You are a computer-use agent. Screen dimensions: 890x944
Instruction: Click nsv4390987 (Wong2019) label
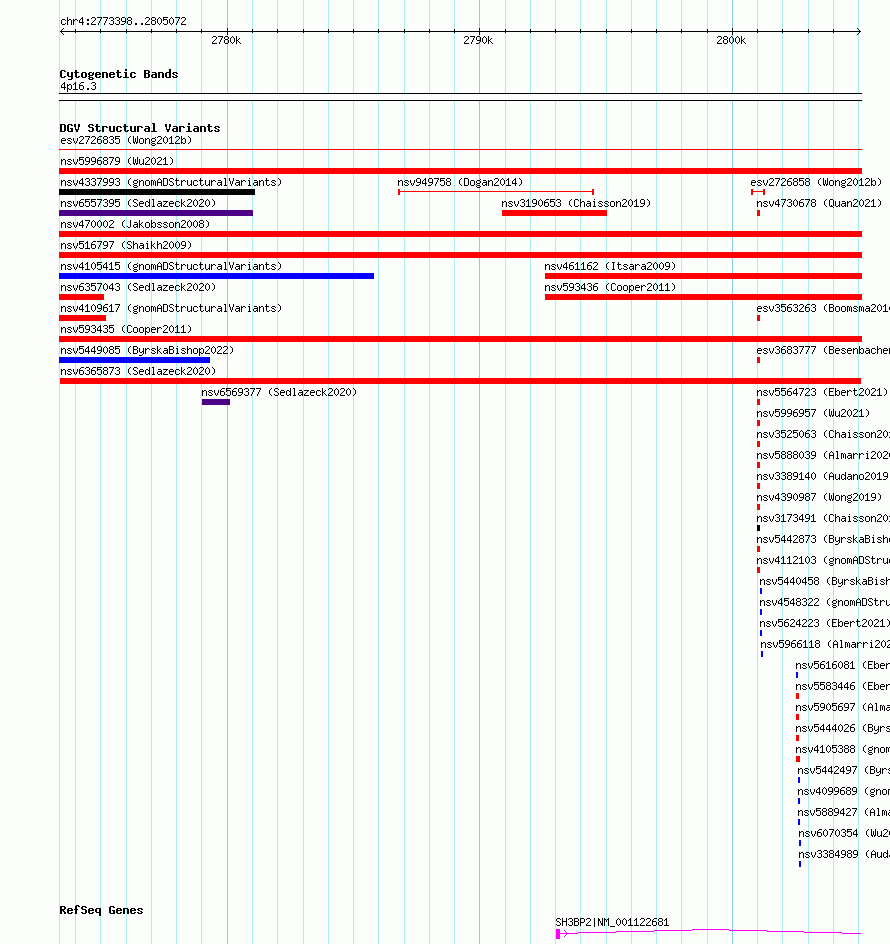[x=819, y=498]
